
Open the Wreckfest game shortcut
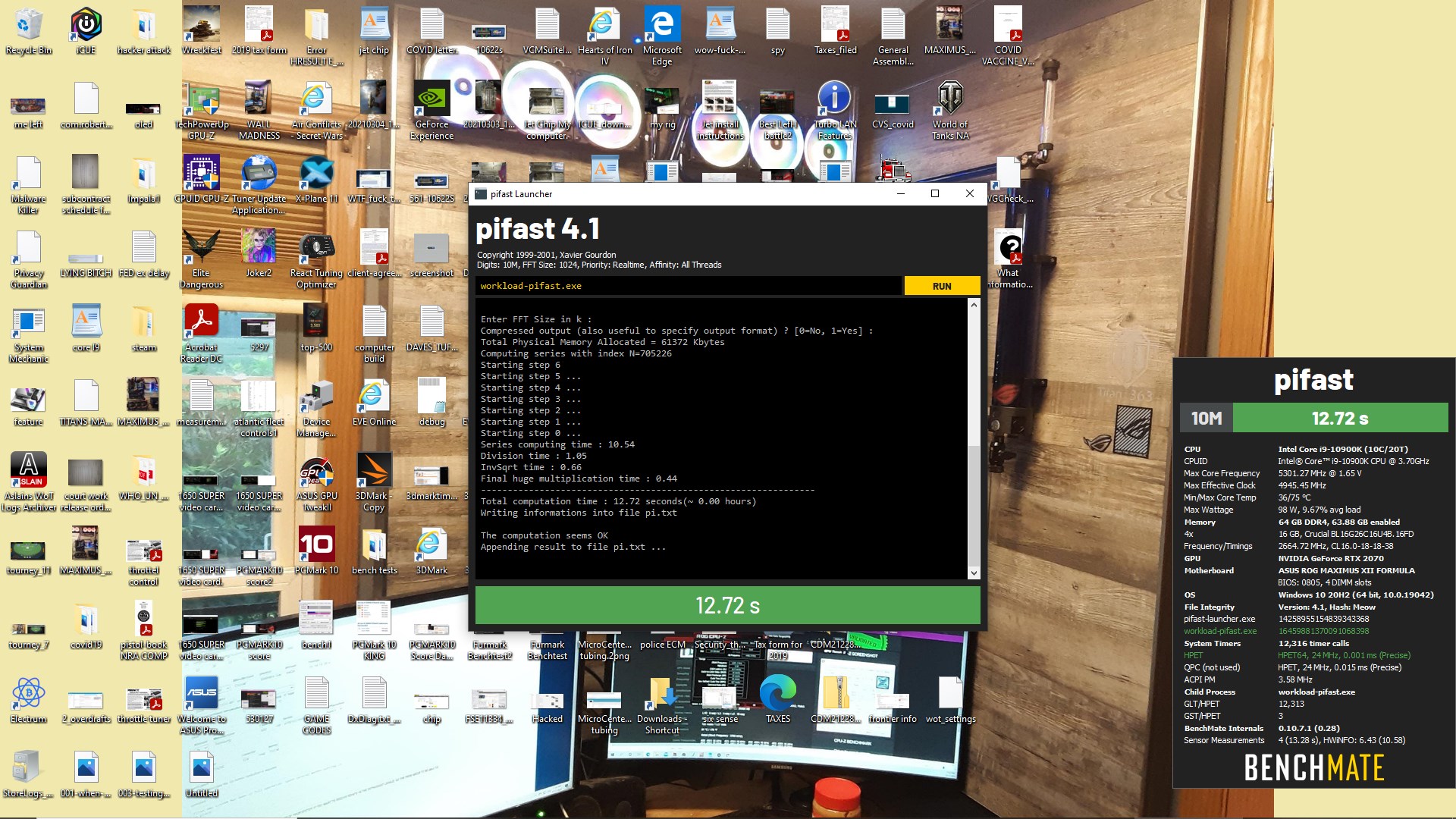(202, 31)
